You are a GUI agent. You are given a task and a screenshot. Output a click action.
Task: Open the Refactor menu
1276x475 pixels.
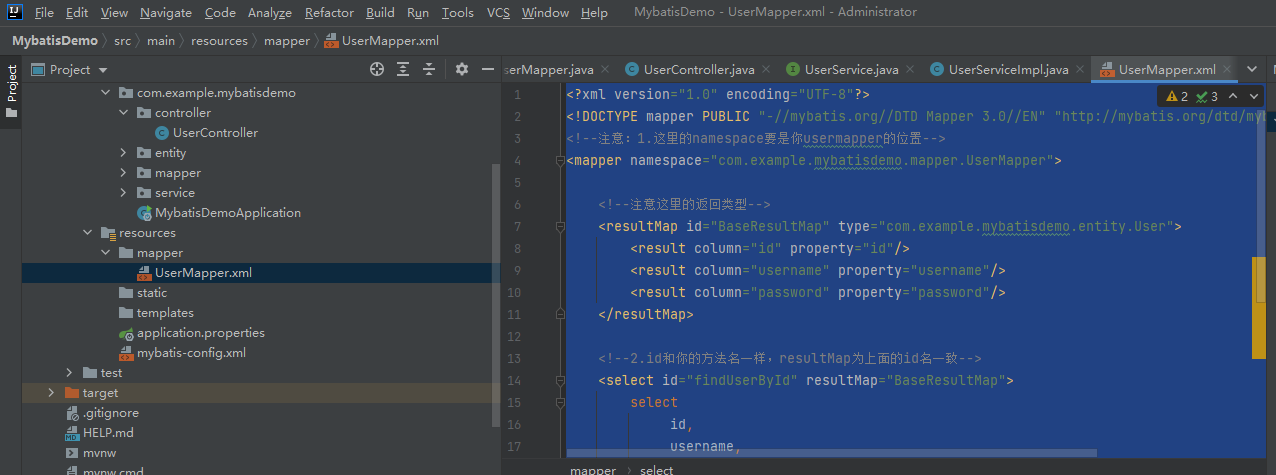tap(329, 13)
